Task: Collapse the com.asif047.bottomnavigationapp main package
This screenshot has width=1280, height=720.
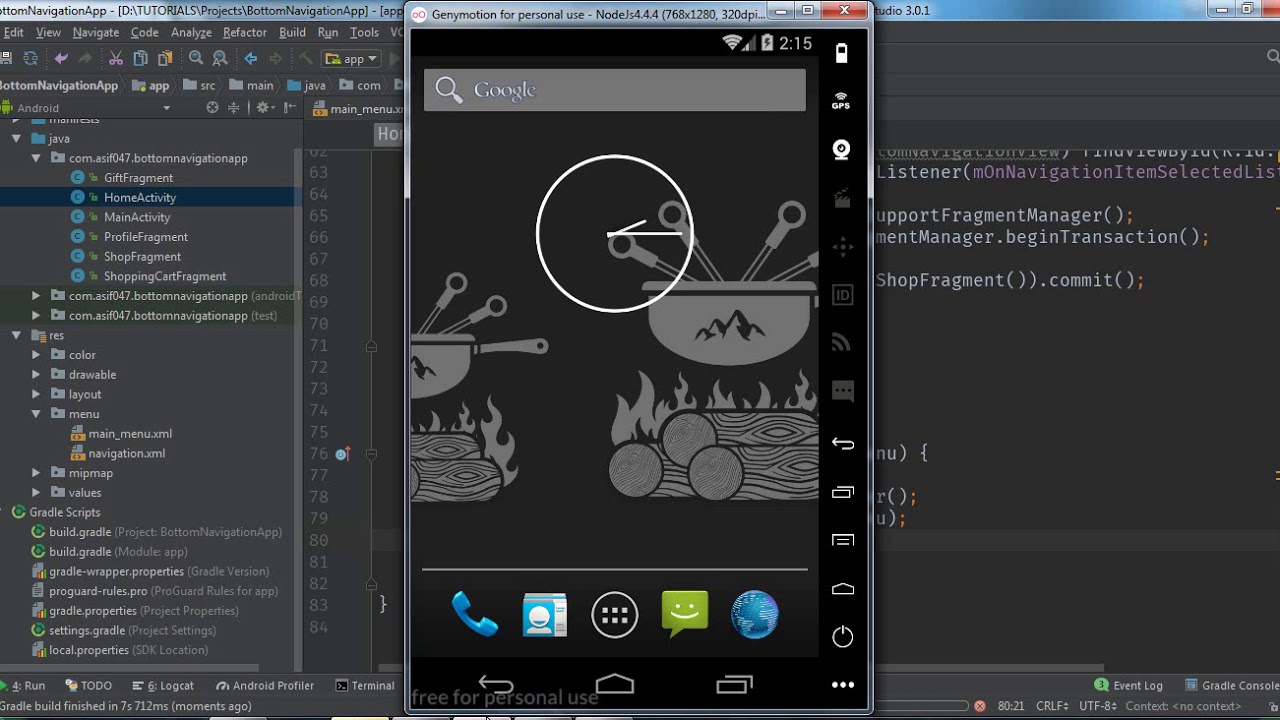Action: pos(36,158)
